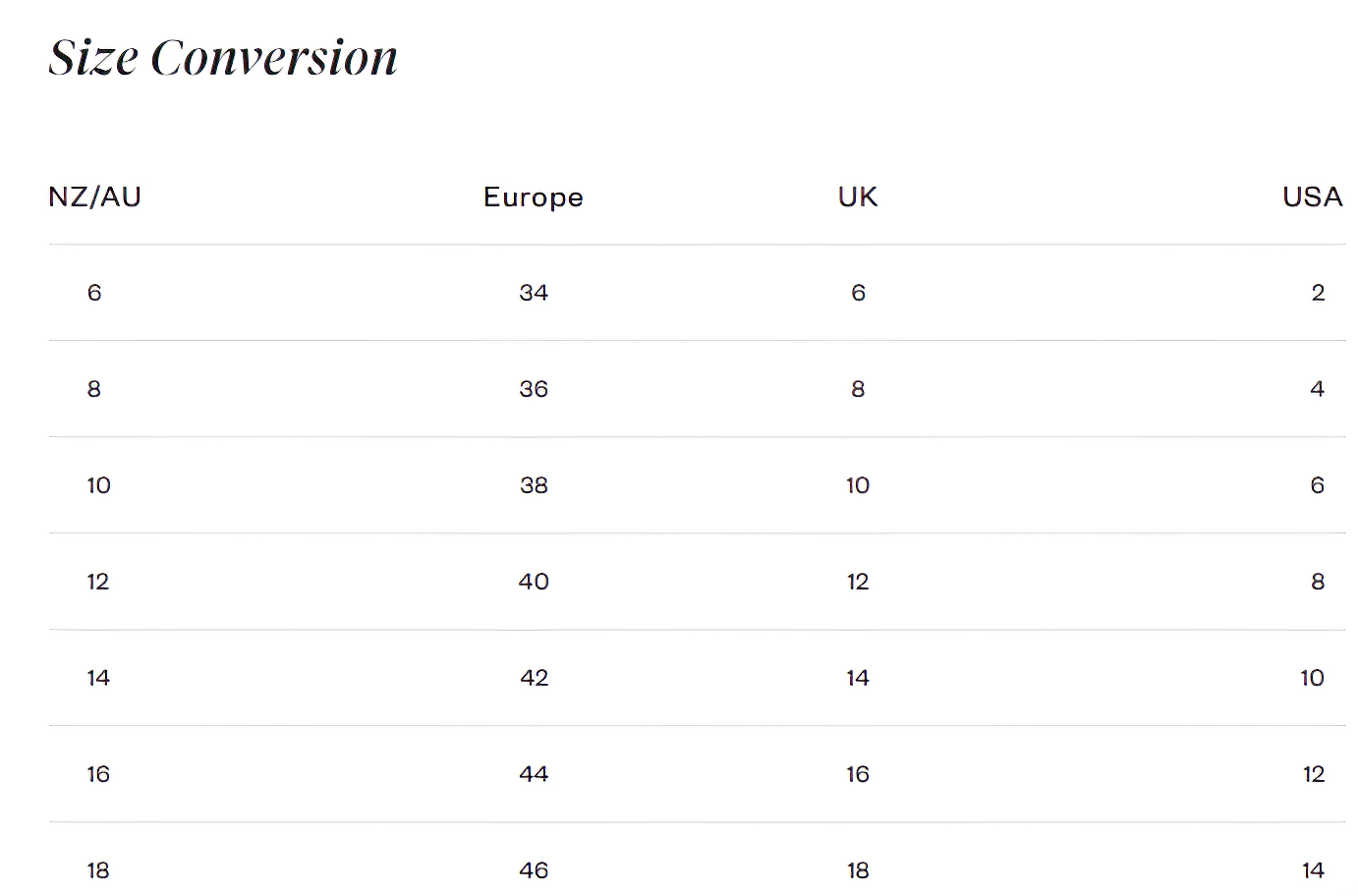This screenshot has width=1358, height=896.
Task: Click NZ/AU size 8 cell
Action: pos(94,389)
